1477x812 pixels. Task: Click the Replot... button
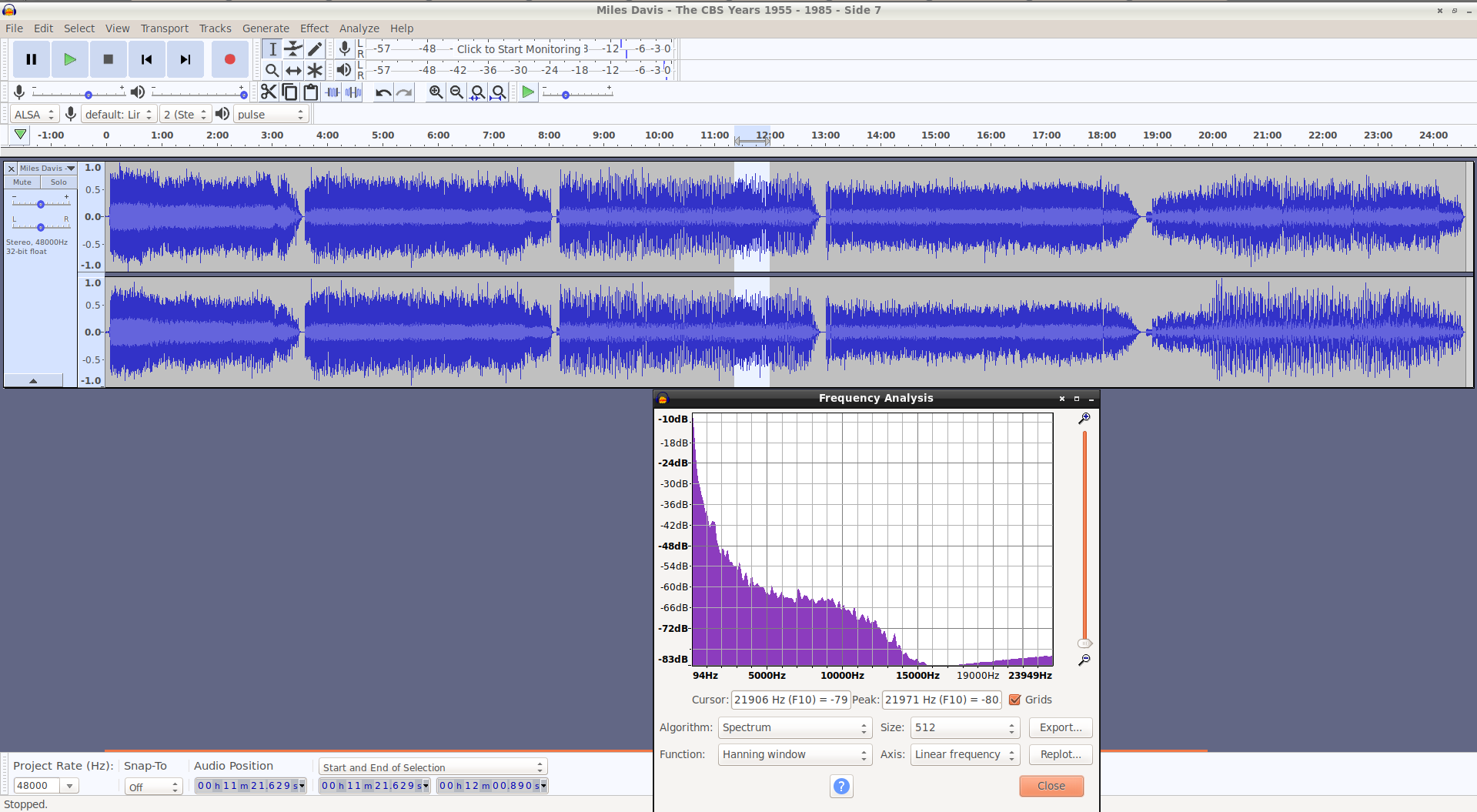pyautogui.click(x=1061, y=754)
